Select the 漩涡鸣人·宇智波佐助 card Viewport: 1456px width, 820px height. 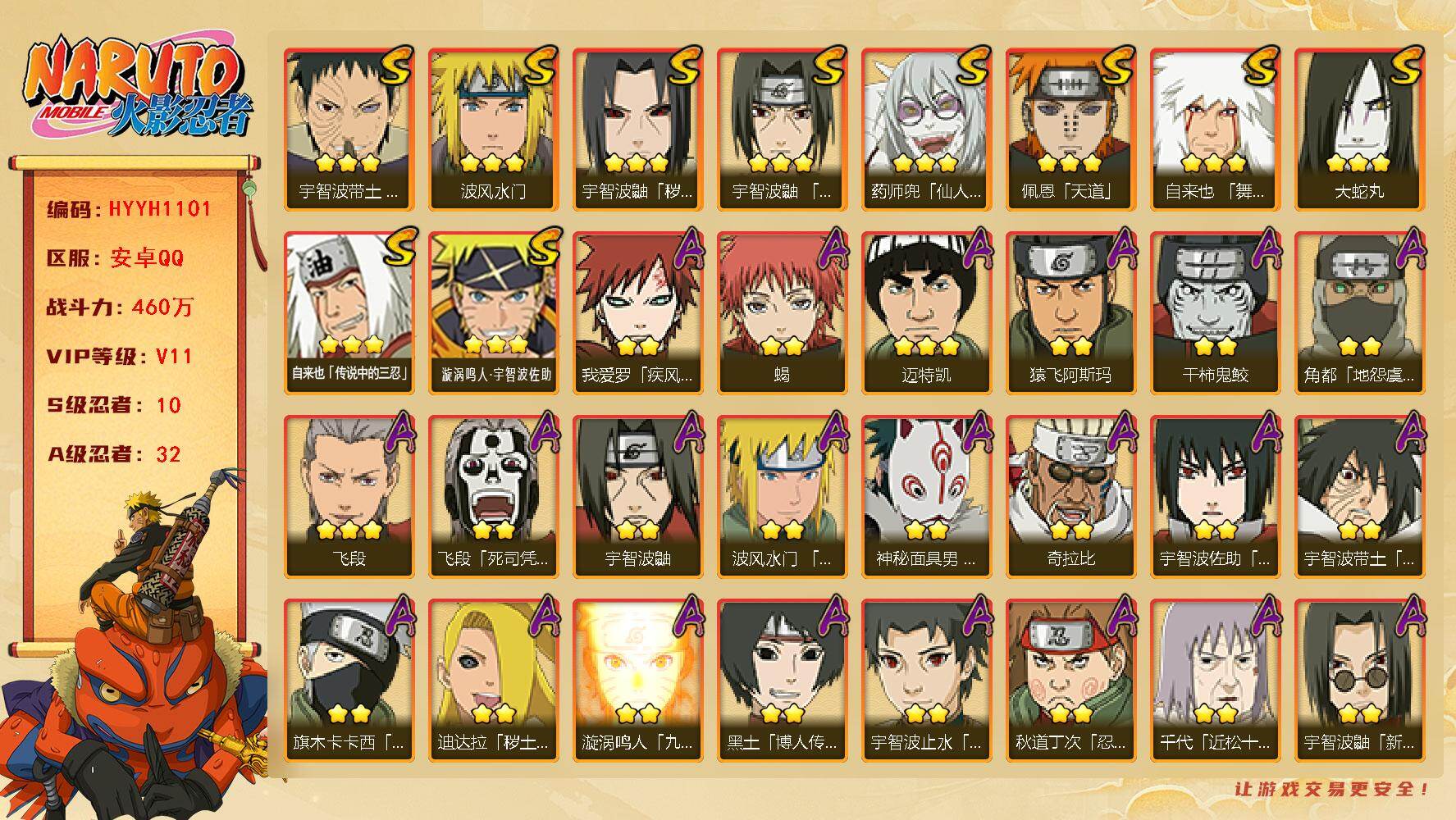[x=493, y=313]
